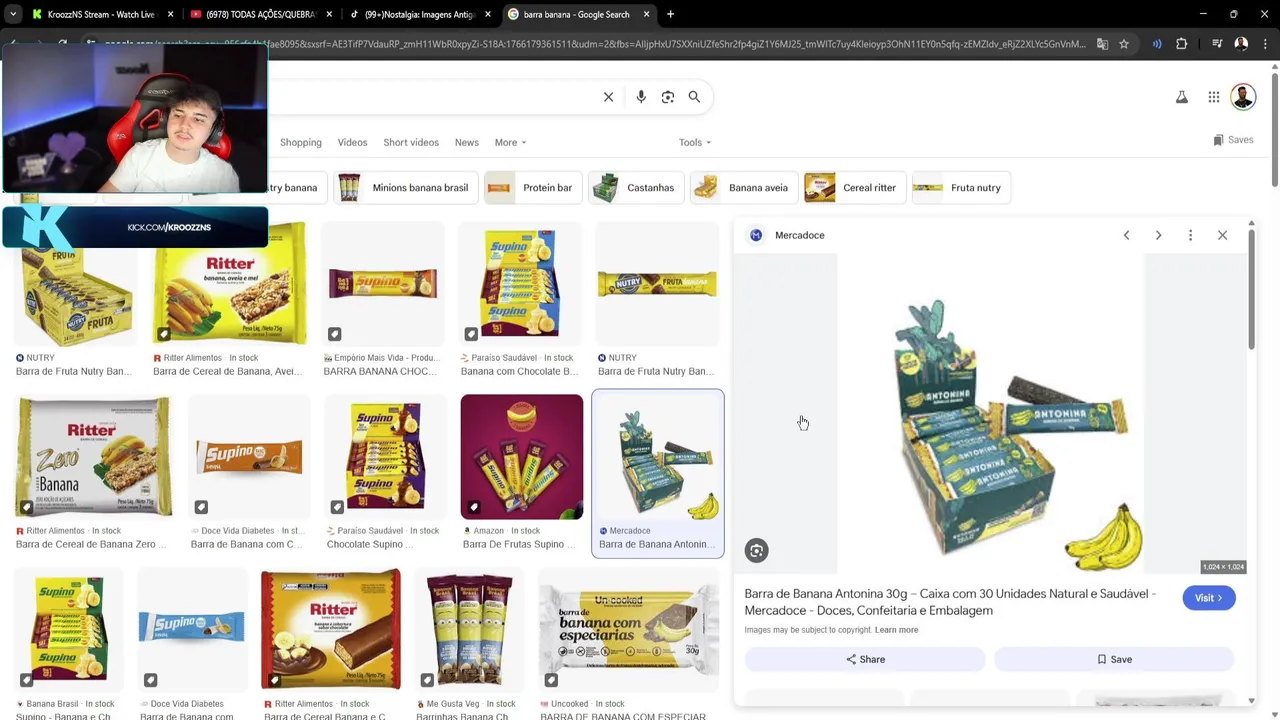Click the preview panel scrollbar
This screenshot has height=720, width=1280.
(x=1251, y=288)
